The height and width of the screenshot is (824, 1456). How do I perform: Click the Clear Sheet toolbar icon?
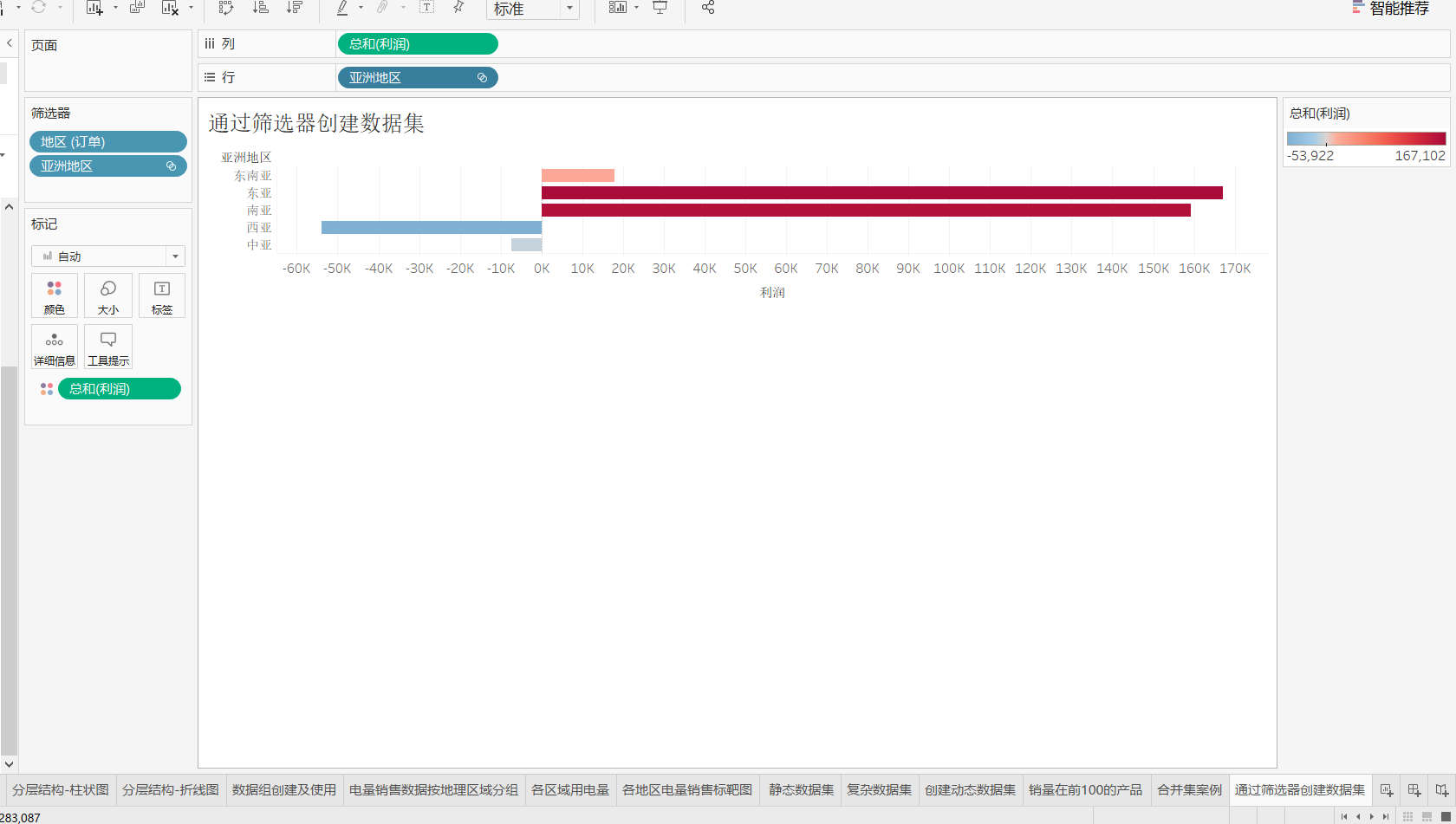coord(170,8)
